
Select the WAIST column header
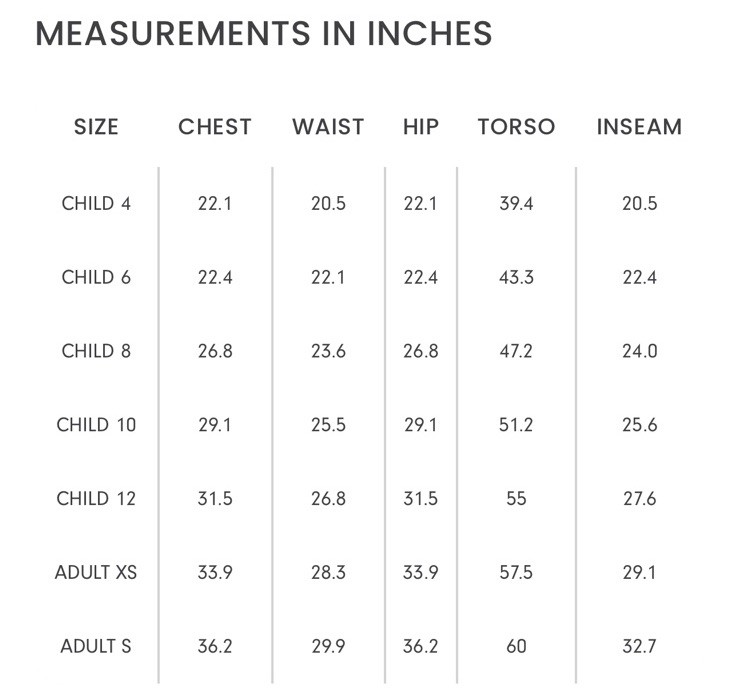coord(328,127)
